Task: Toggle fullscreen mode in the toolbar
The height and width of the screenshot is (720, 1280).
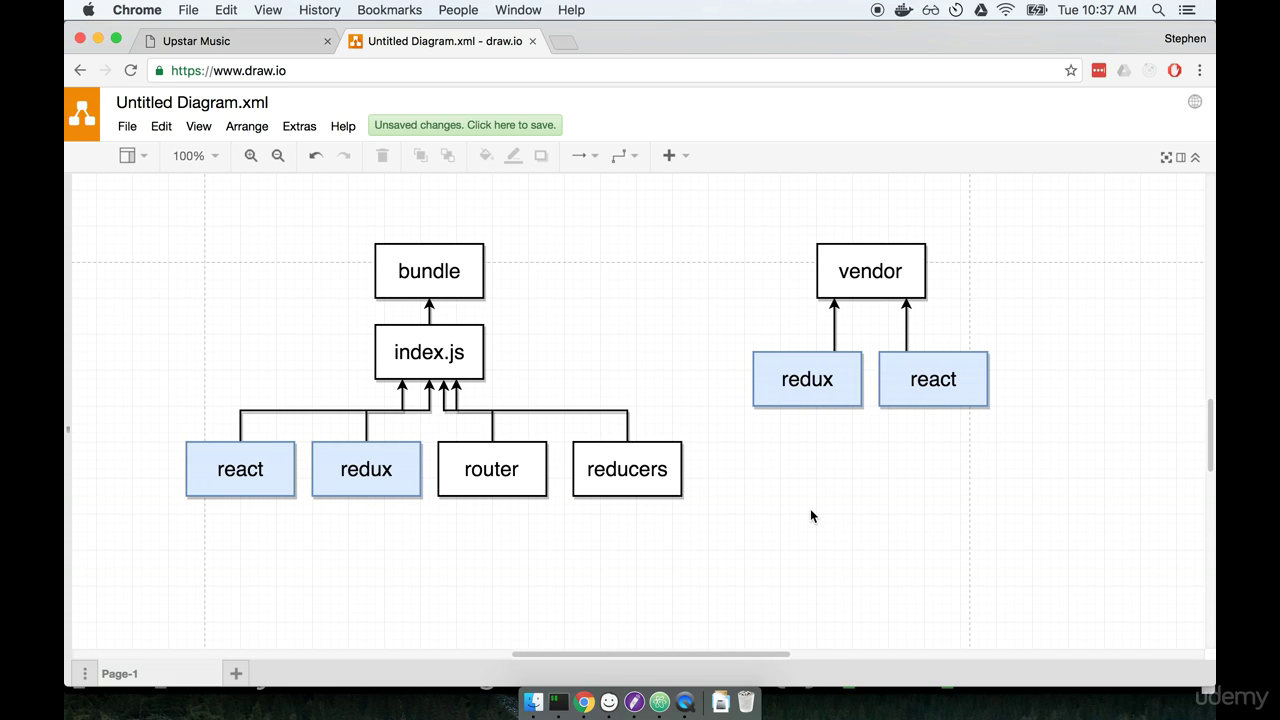Action: pyautogui.click(x=1166, y=157)
